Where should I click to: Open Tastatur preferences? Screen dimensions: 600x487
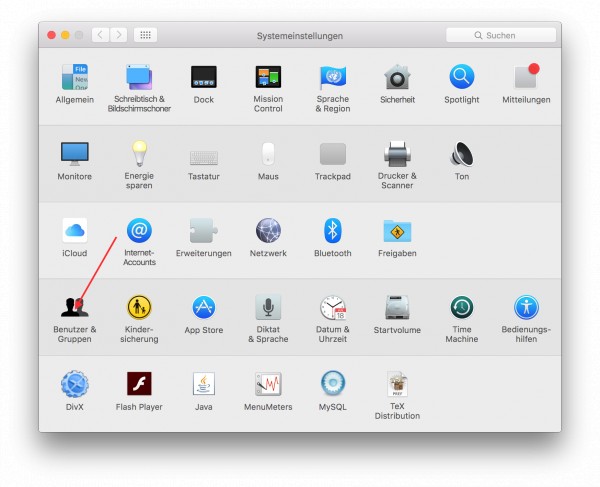[x=204, y=157]
